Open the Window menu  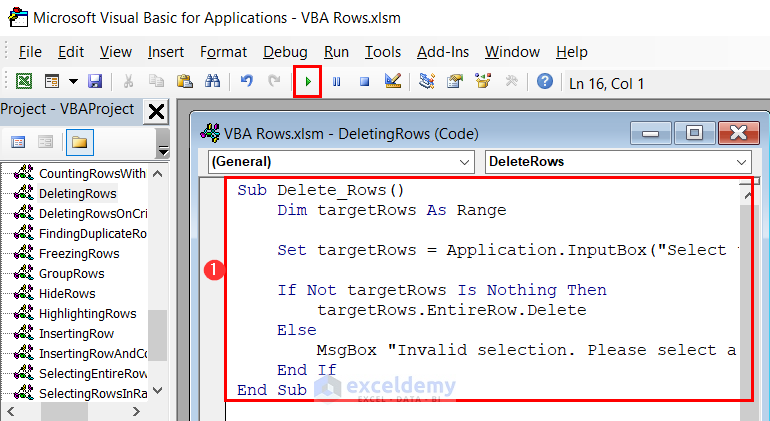pos(512,52)
